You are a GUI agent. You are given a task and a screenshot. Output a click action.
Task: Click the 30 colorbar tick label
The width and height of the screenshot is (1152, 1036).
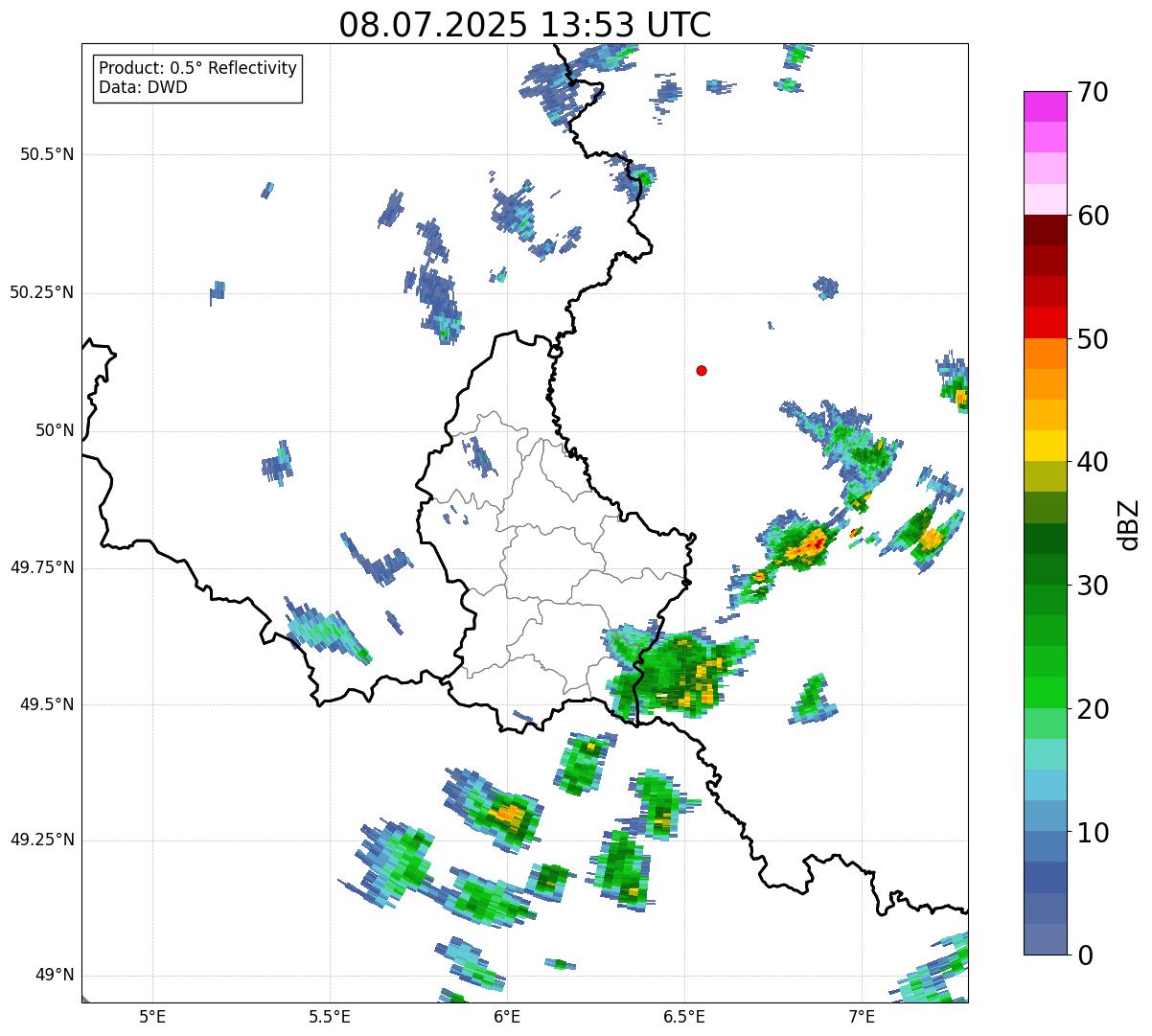1092,586
